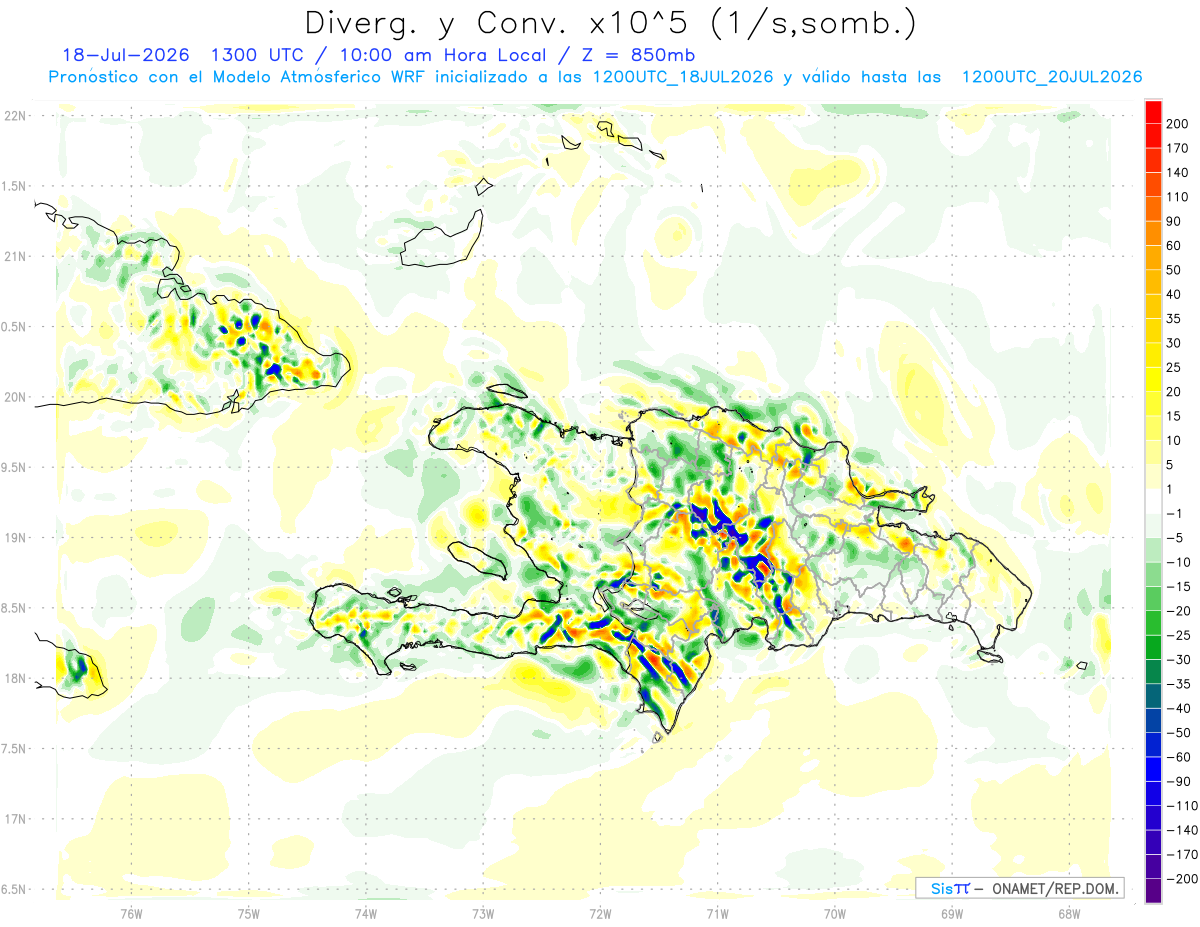Click the positive colorbar value 140
The width and height of the screenshot is (1200, 927).
click(x=1177, y=172)
